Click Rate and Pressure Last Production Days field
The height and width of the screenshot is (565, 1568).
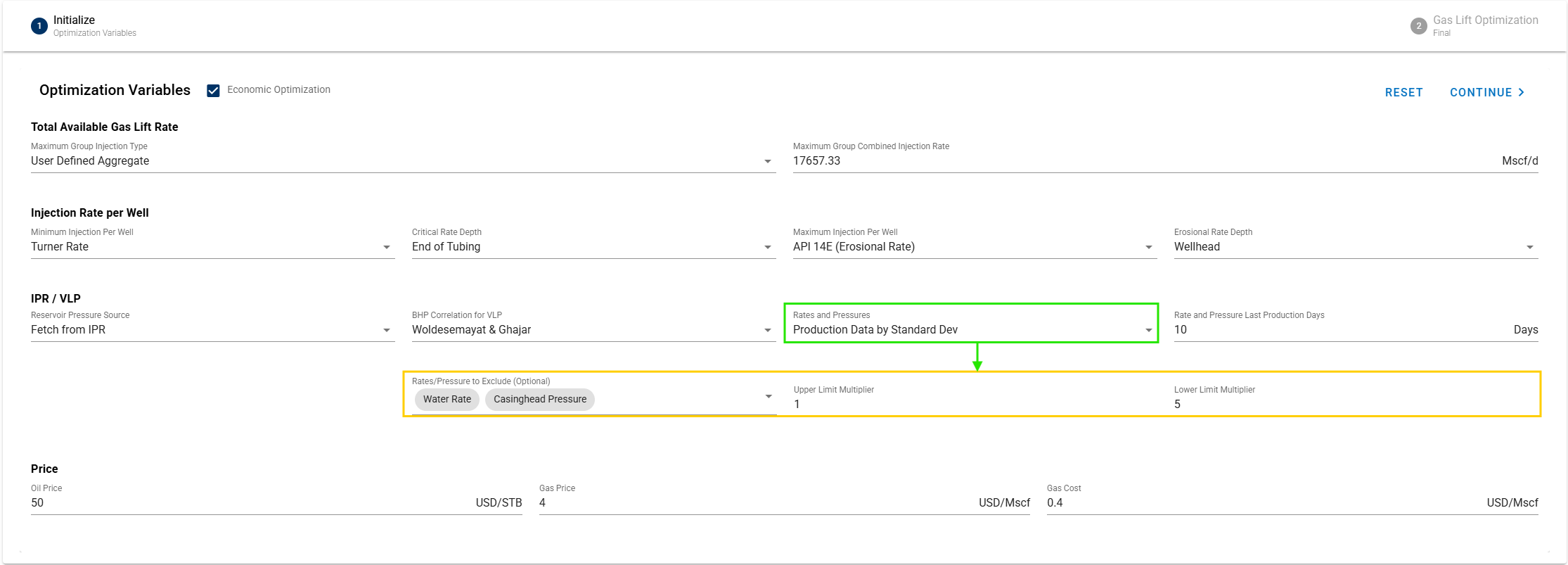(x=1336, y=330)
